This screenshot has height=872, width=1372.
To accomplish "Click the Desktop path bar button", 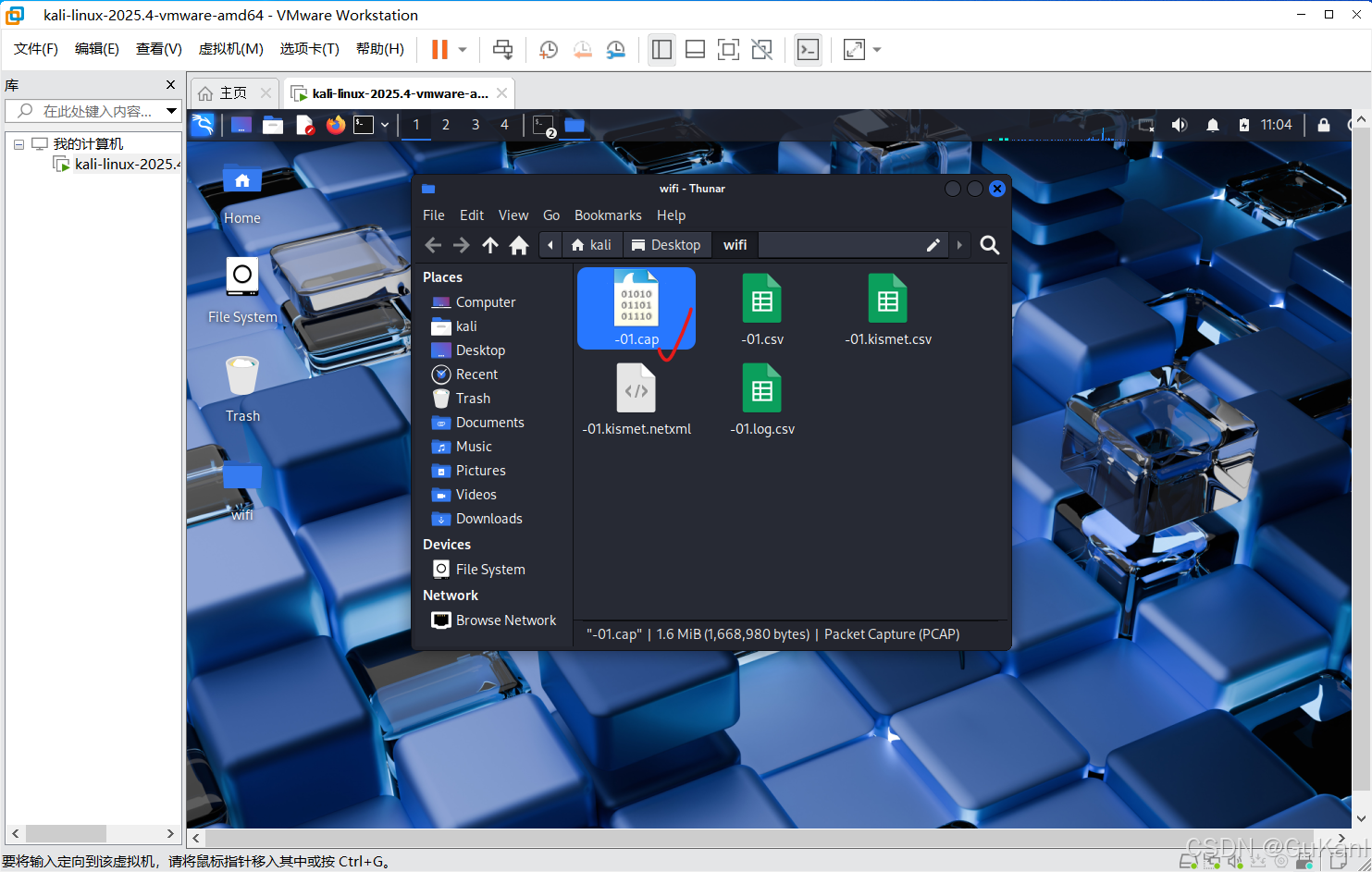I will point(666,245).
